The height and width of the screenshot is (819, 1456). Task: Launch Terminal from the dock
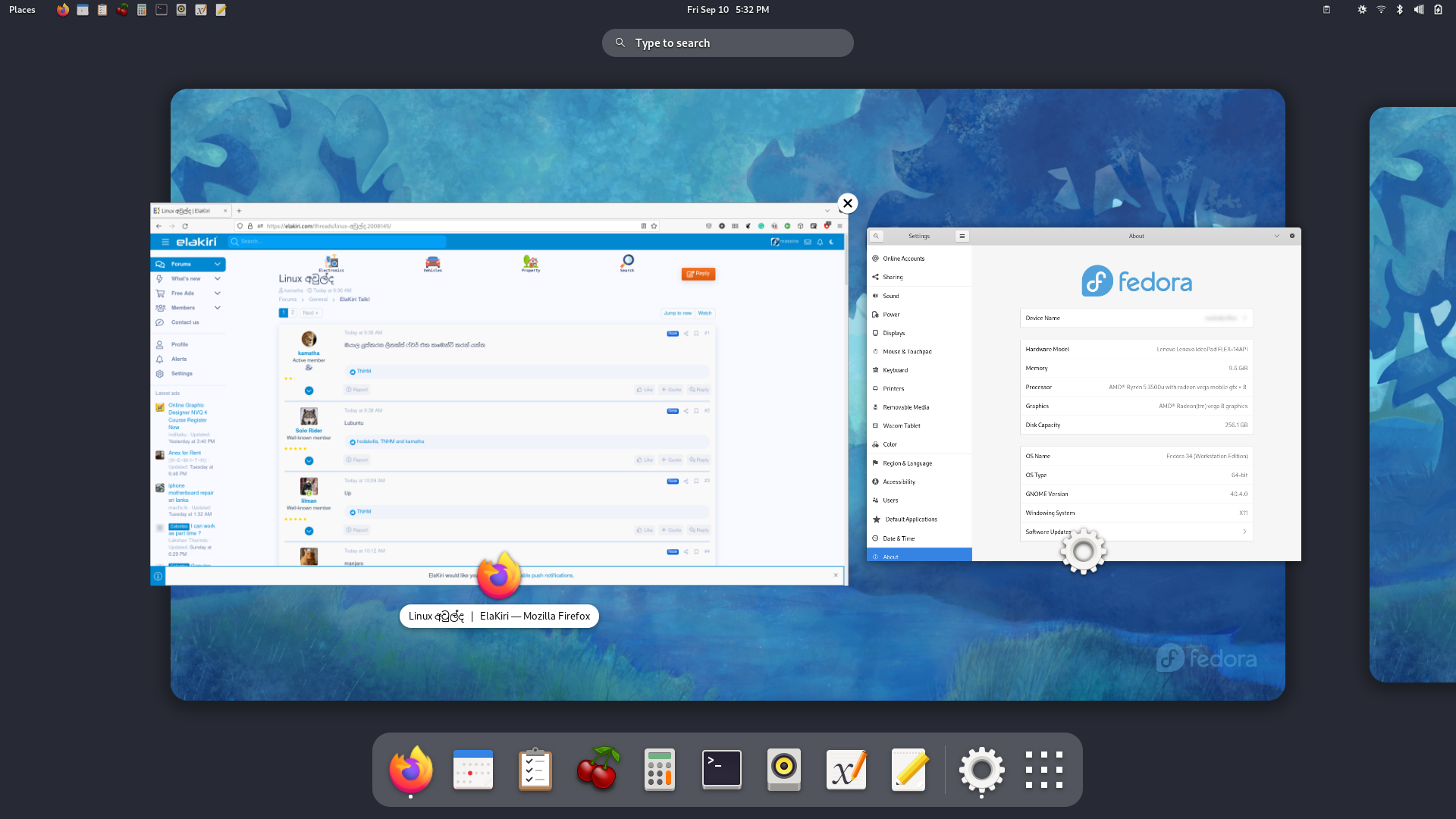(x=722, y=770)
